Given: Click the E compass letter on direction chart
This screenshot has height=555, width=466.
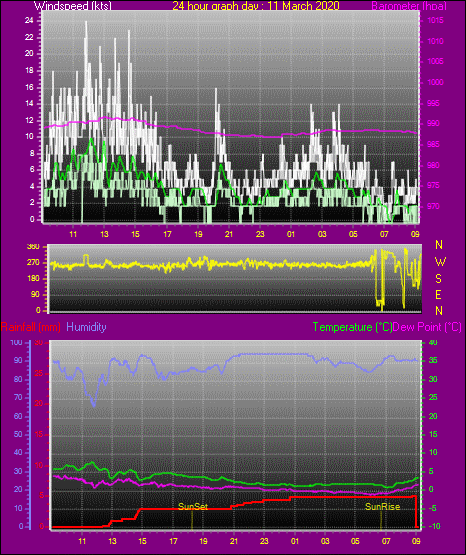Looking at the screenshot, I should click(438, 294).
